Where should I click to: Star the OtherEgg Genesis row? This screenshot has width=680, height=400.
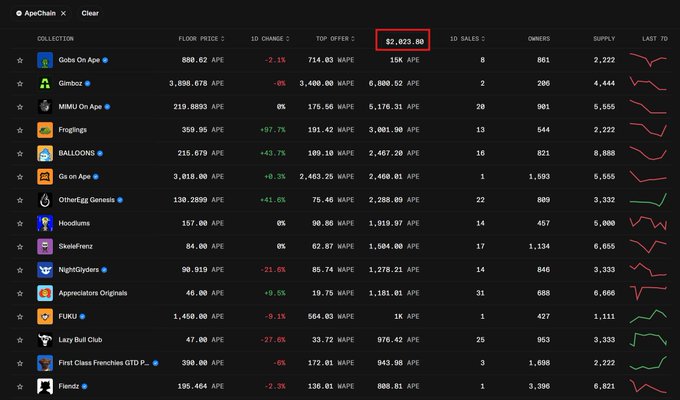pos(20,200)
